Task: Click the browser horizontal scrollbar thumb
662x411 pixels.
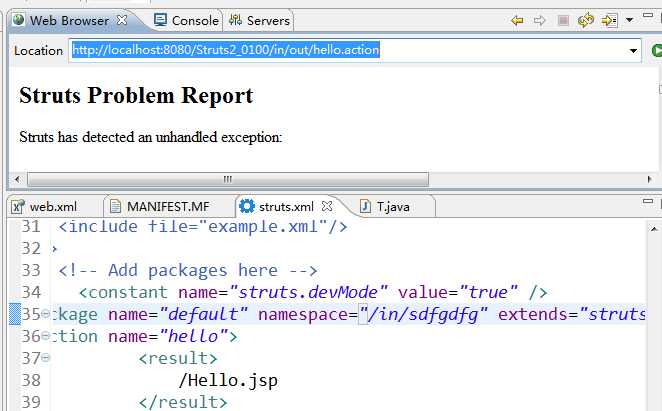Action: tap(228, 179)
